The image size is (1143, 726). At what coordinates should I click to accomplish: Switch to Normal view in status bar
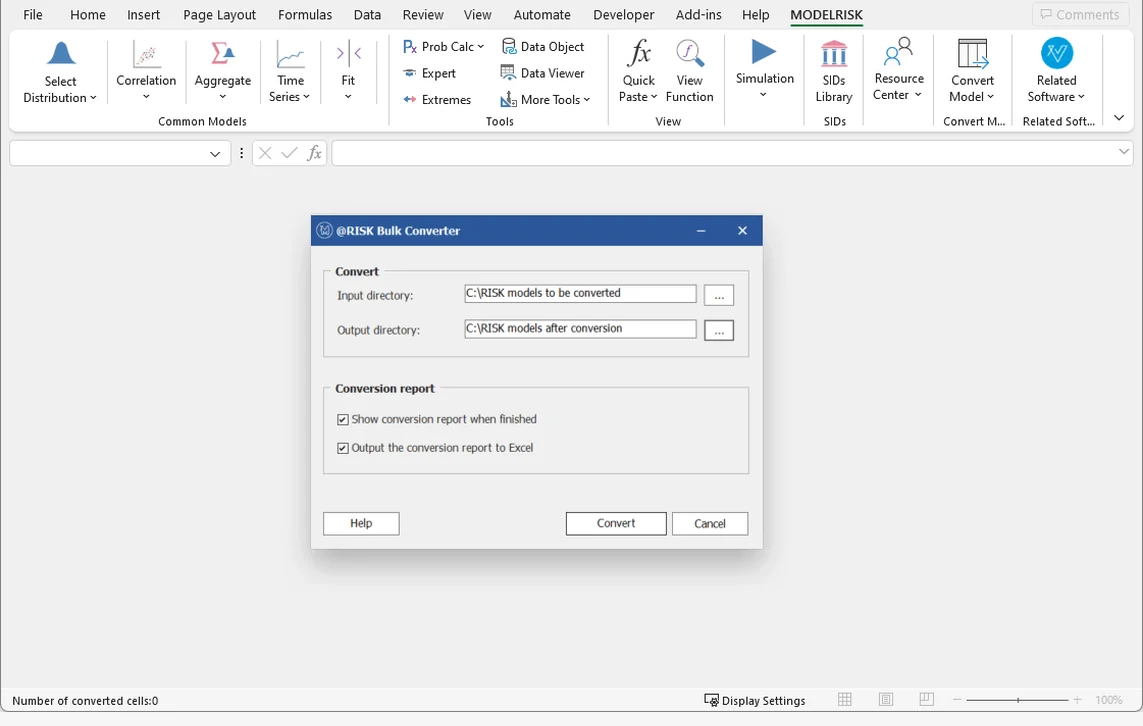coord(845,700)
